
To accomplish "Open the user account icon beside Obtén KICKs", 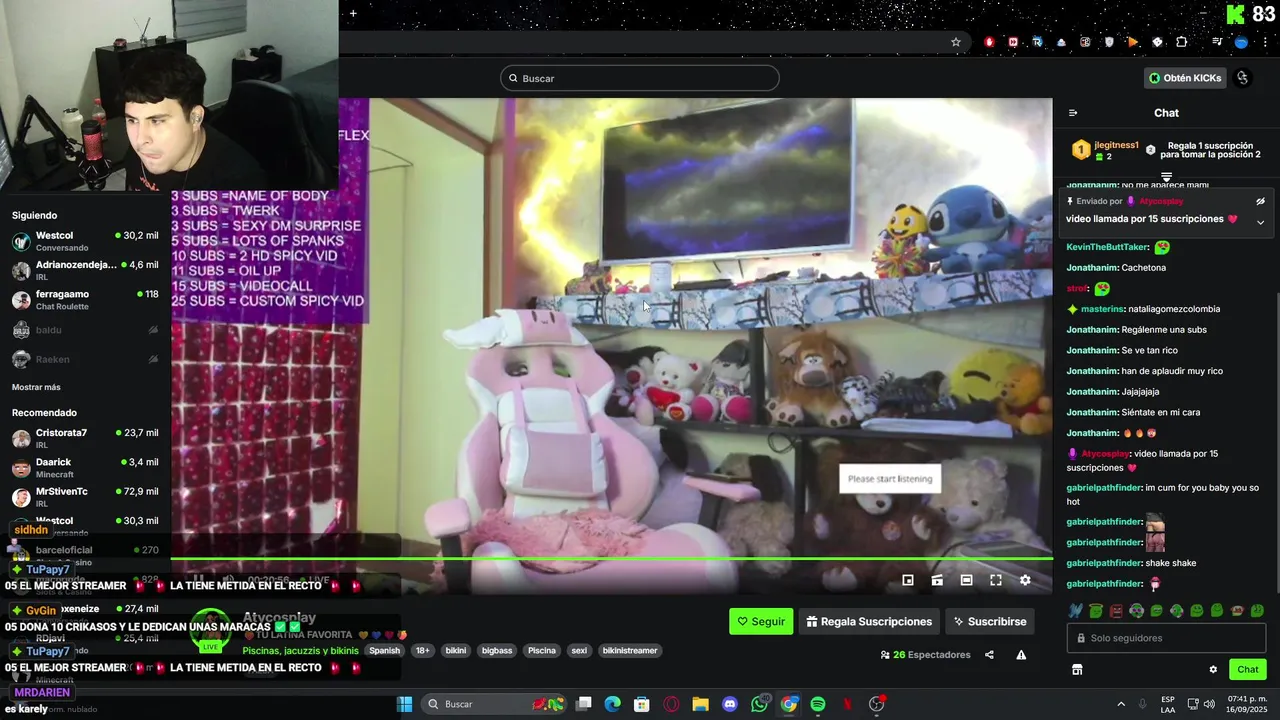I will coord(1243,78).
